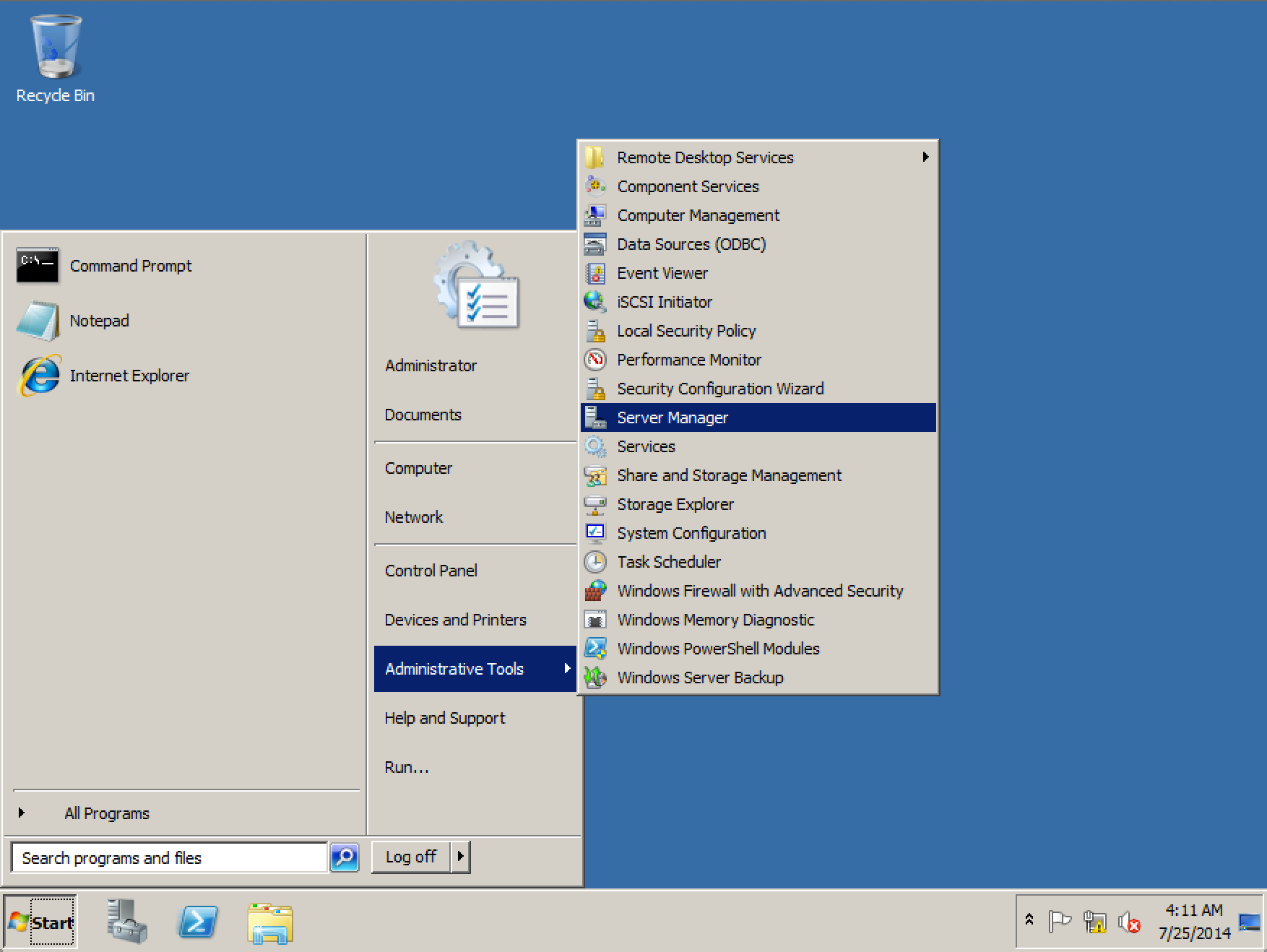1267x952 pixels.
Task: Select Services menu entry
Action: pyautogui.click(x=758, y=446)
